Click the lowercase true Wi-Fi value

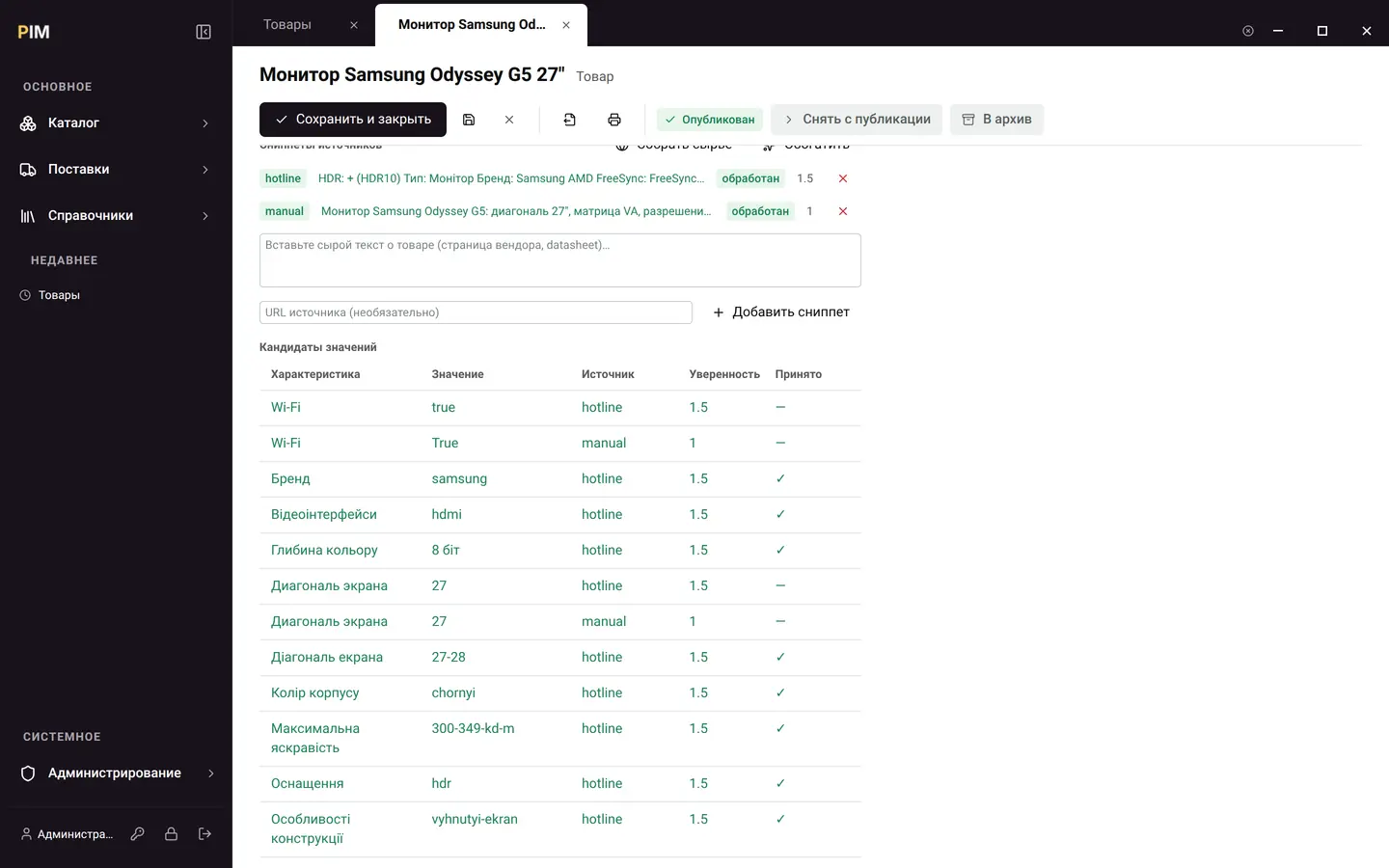(x=444, y=408)
